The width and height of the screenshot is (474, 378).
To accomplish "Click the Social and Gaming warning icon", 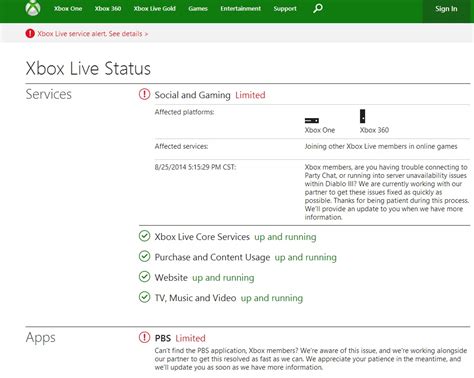I will [x=144, y=94].
